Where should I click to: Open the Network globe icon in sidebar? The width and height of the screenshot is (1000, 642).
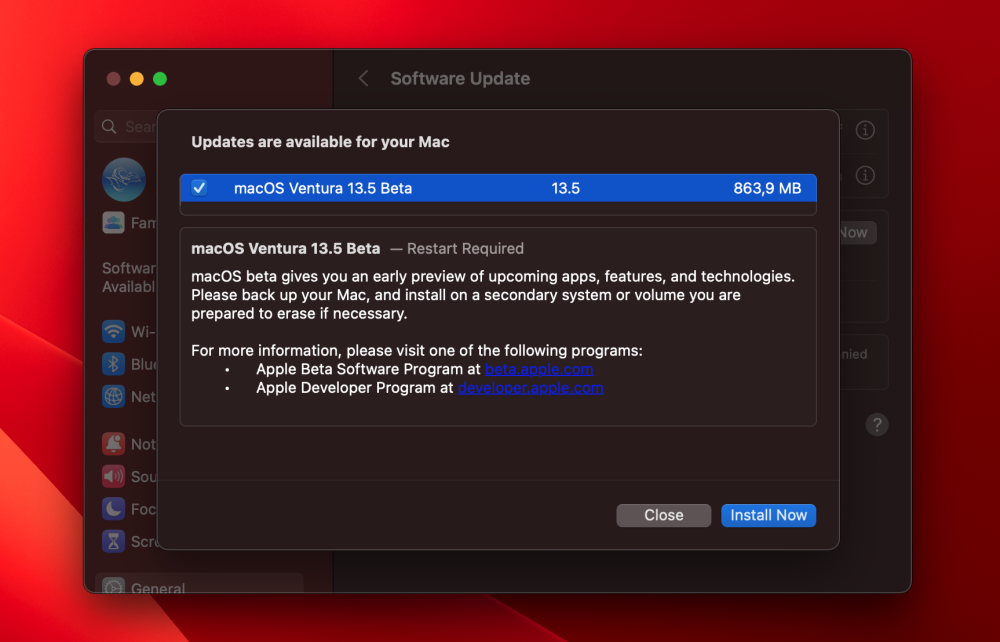click(114, 397)
